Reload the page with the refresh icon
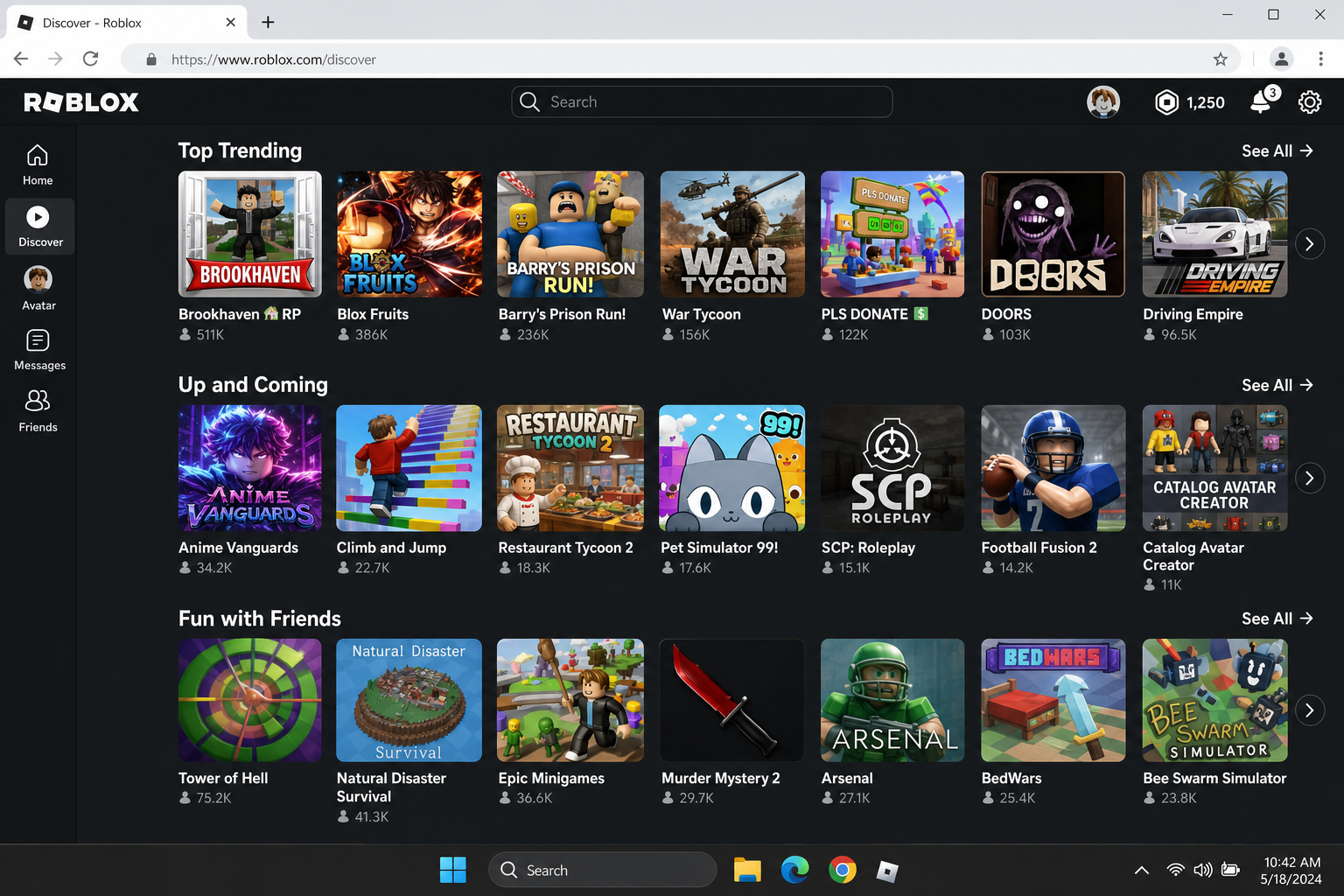This screenshot has width=1344, height=896. click(90, 59)
